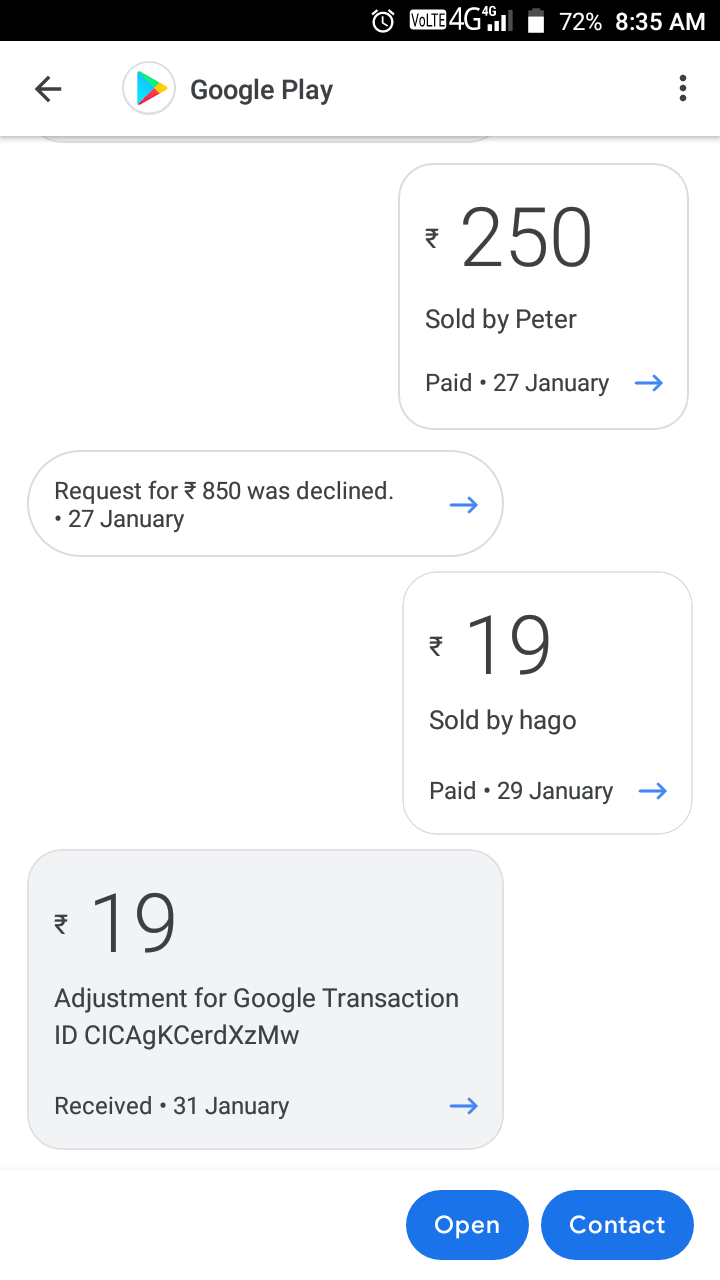Tap the Google Play logo avatar
Screen dimensions: 720x1280
(149, 89)
